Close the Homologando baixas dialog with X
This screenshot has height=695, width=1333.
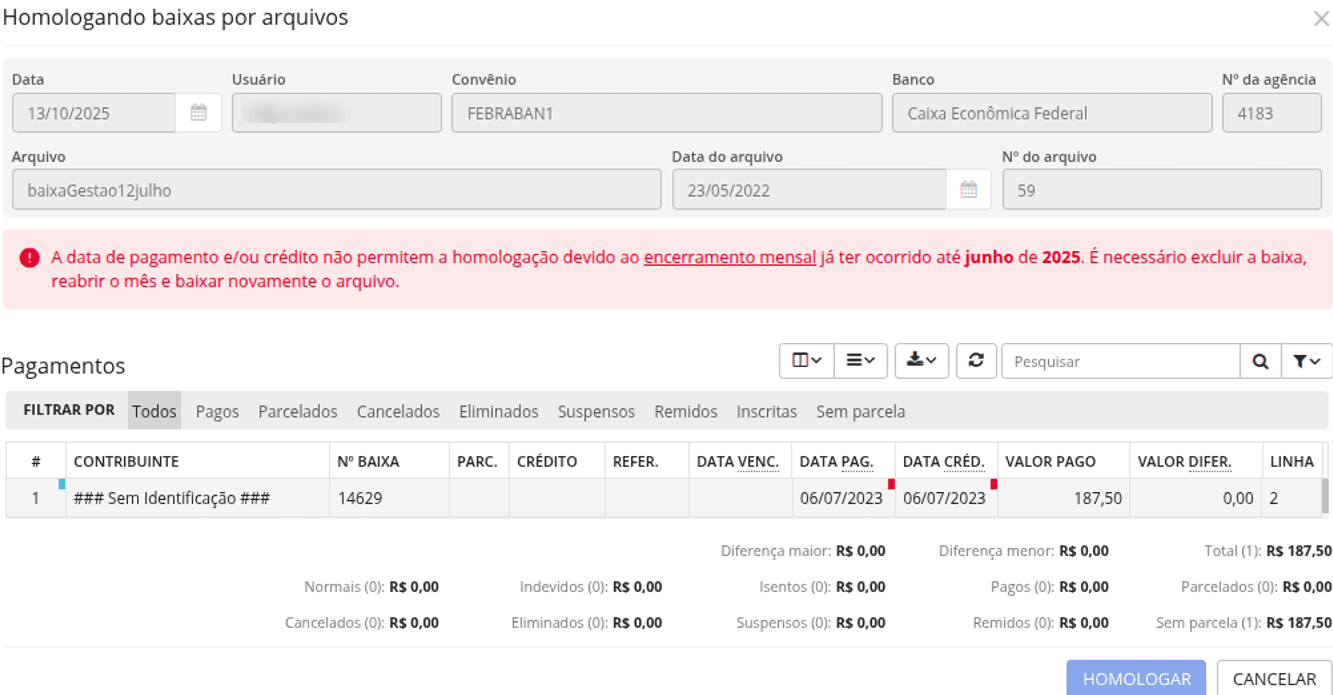1321,19
